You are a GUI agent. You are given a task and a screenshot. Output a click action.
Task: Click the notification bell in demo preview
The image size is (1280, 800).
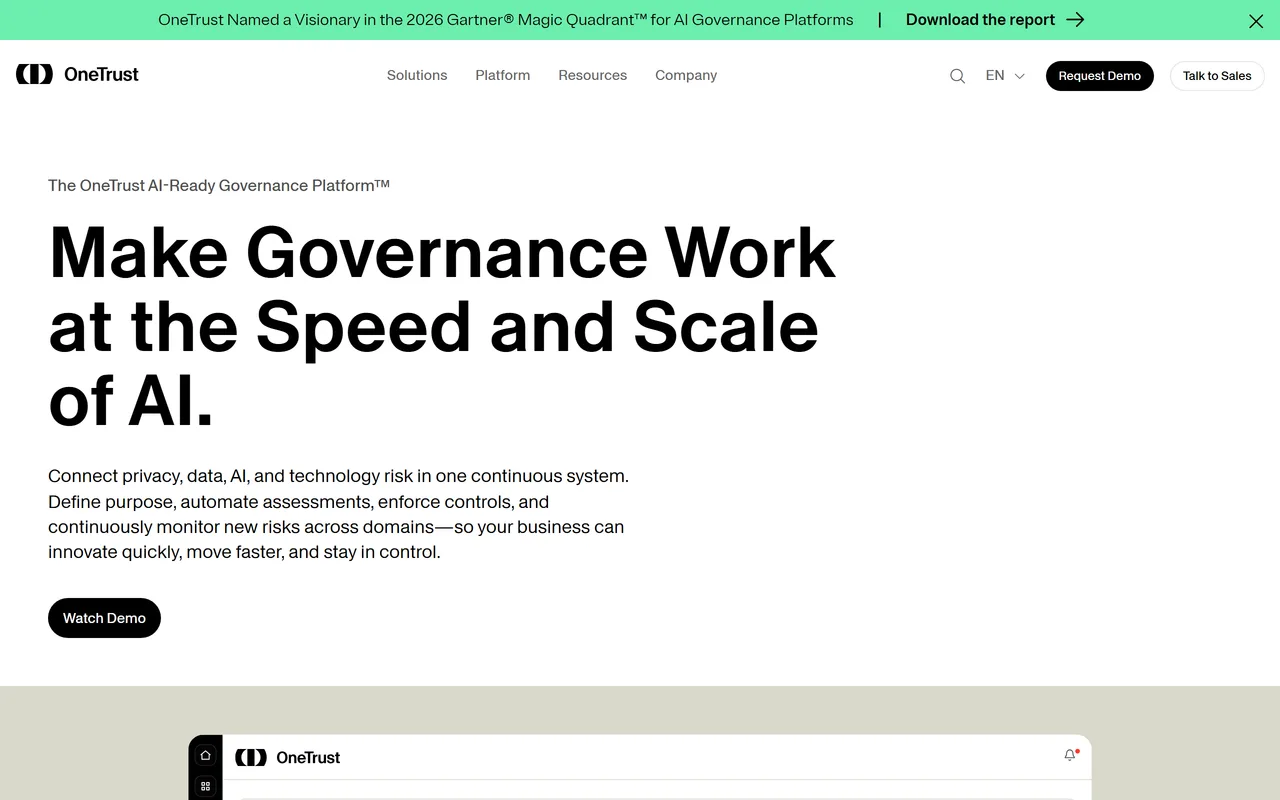1070,755
